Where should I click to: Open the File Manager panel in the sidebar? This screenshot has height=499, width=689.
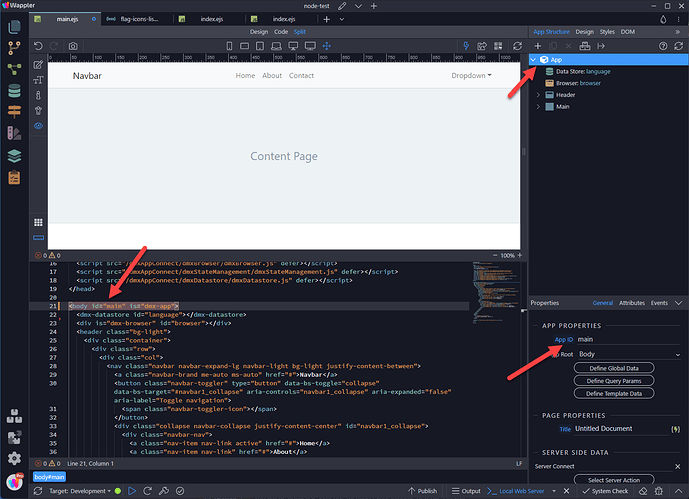click(14, 27)
